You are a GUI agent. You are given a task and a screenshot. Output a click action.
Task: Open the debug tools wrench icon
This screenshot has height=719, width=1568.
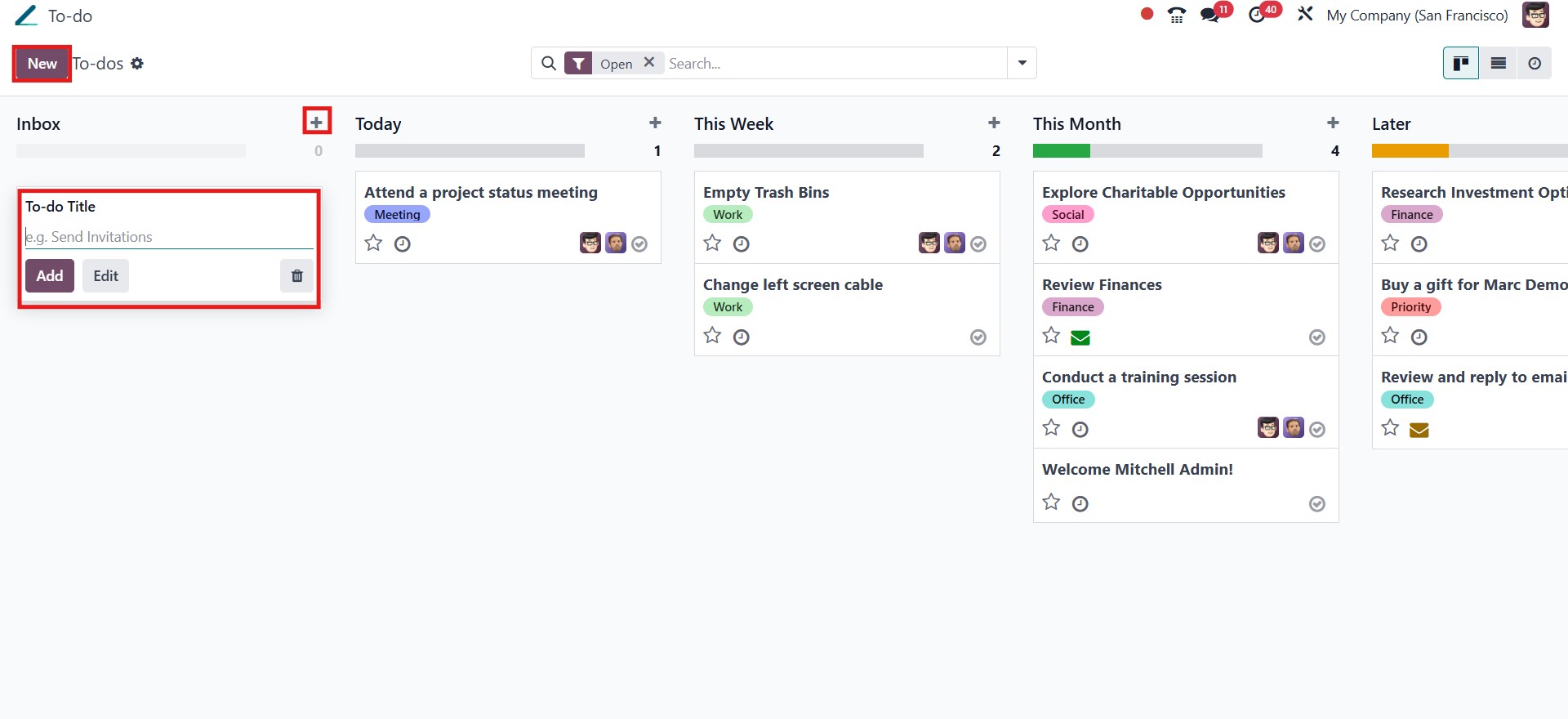[1305, 15]
